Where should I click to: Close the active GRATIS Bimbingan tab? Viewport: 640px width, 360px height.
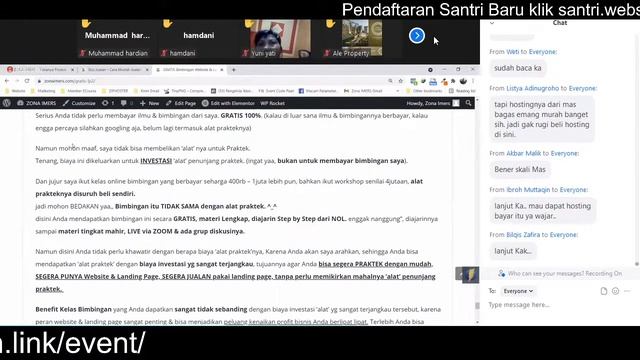222,70
